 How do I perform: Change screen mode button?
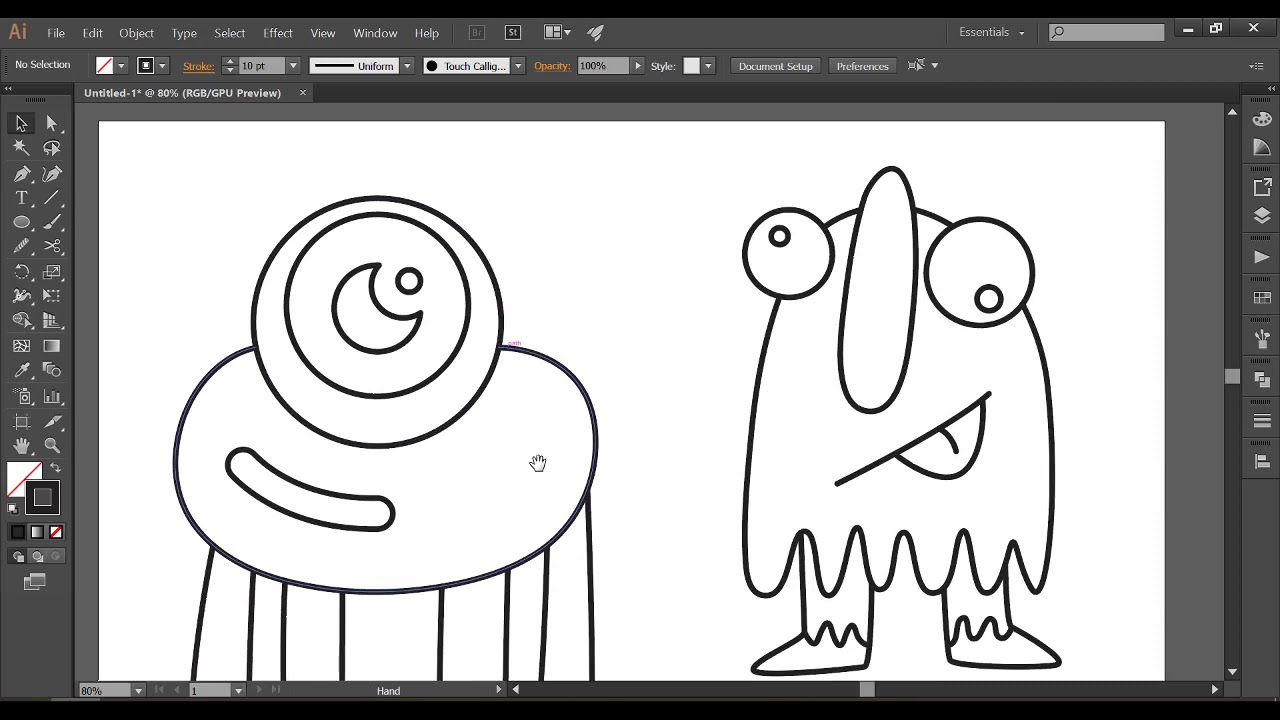pyautogui.click(x=35, y=582)
